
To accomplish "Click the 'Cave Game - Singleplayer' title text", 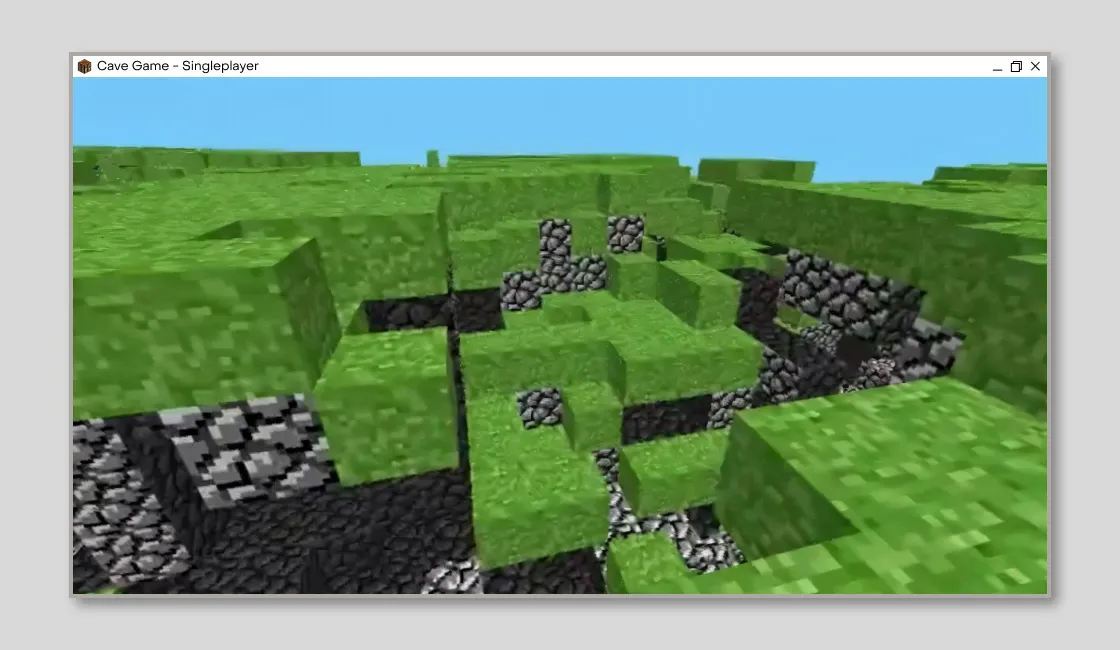I will (177, 66).
